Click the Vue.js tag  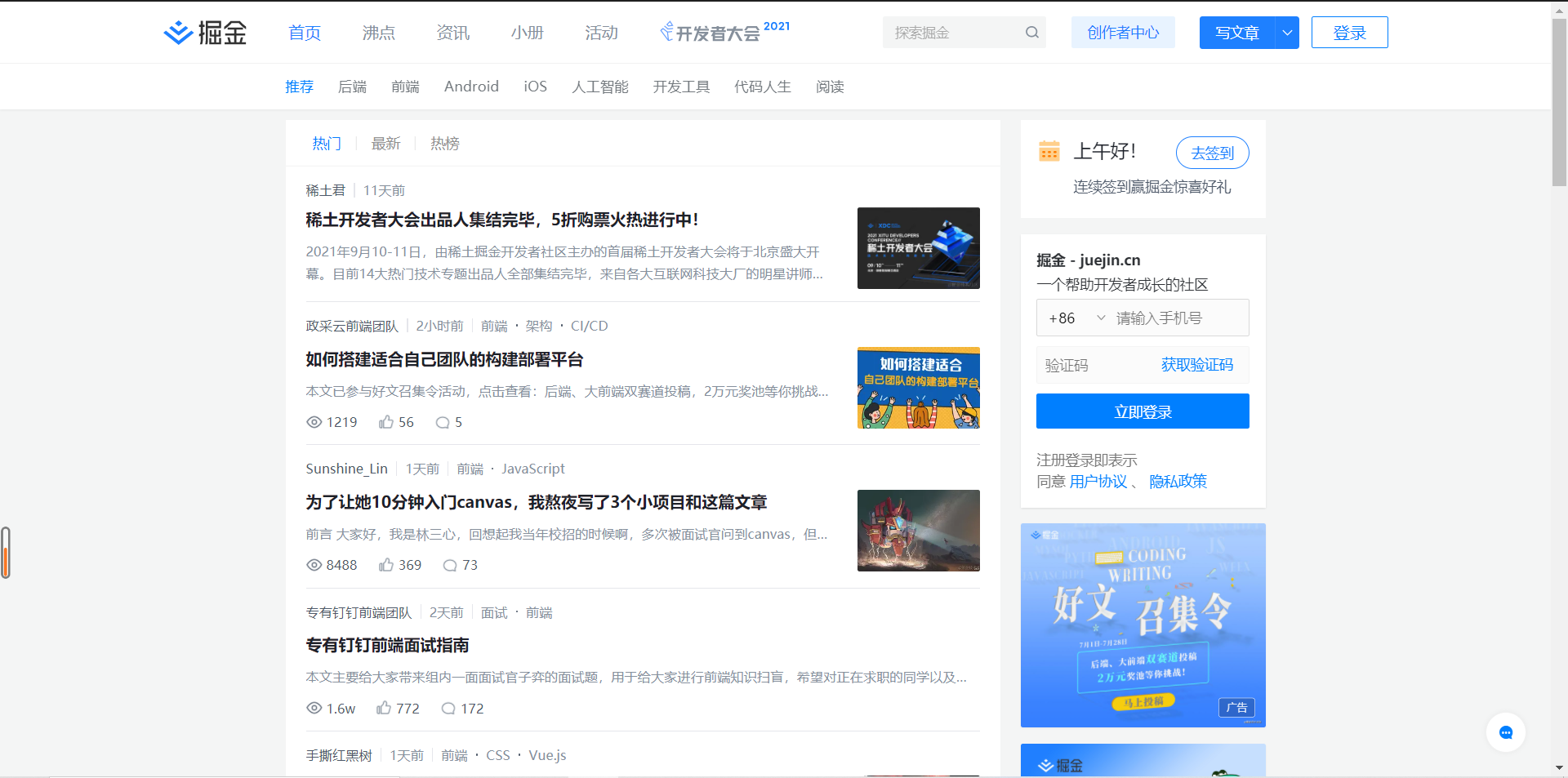[x=547, y=755]
